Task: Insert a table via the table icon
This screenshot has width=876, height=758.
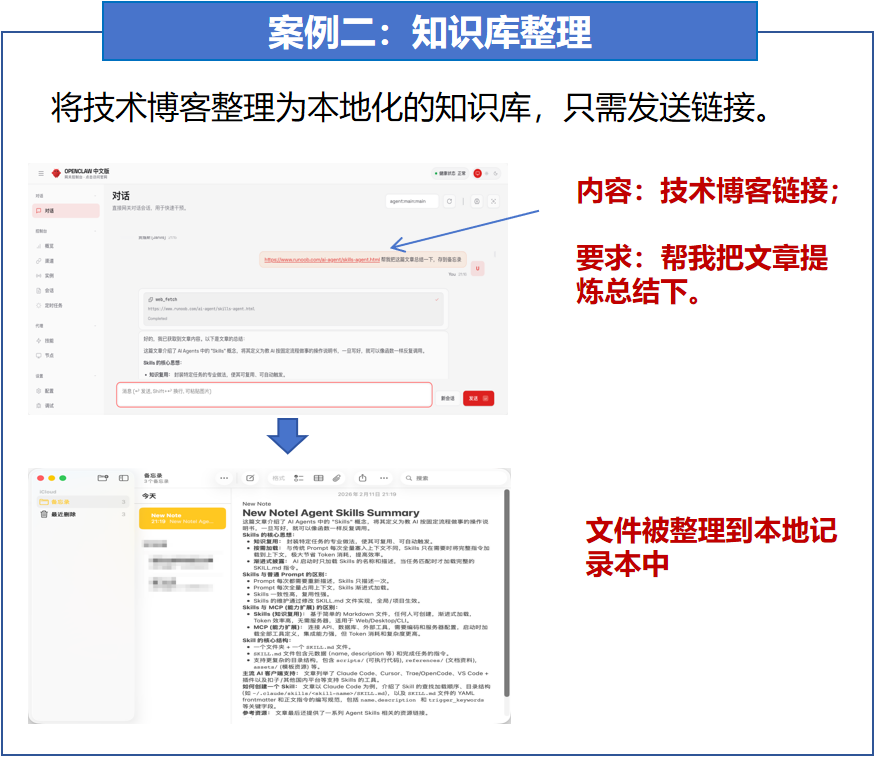Action: tap(319, 478)
